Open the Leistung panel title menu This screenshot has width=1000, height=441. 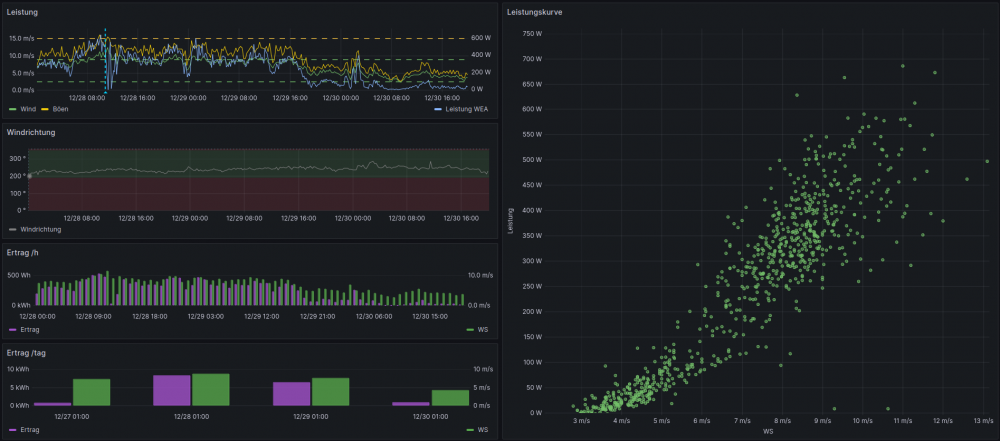[x=23, y=12]
